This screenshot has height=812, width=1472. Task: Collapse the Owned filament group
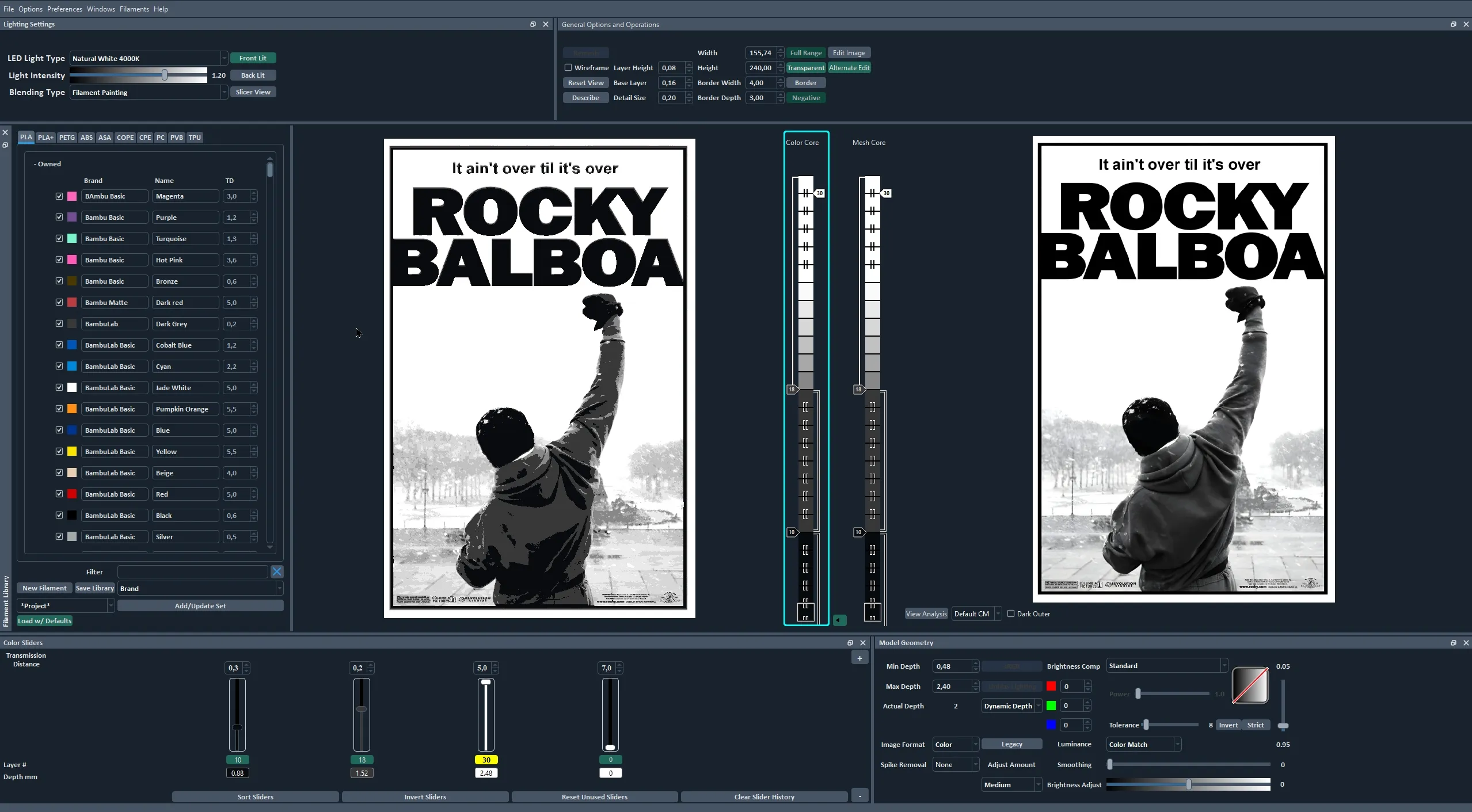47,164
